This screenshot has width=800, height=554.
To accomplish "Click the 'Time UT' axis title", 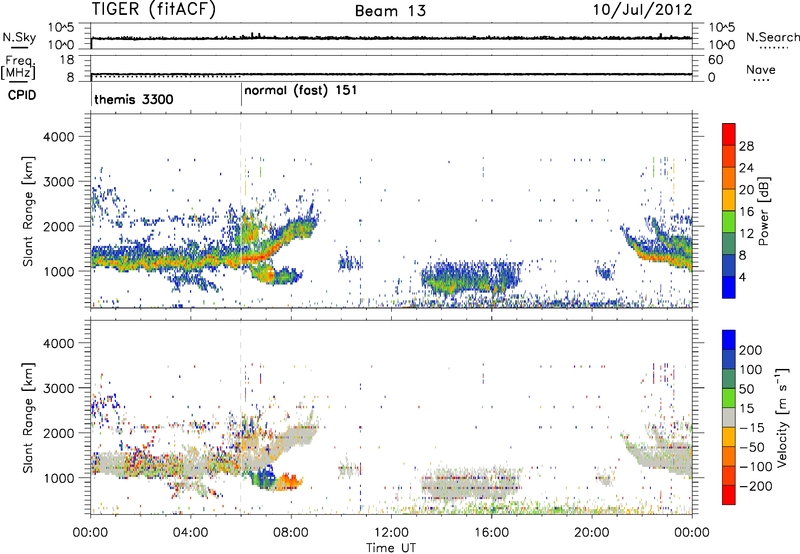I will (x=391, y=548).
